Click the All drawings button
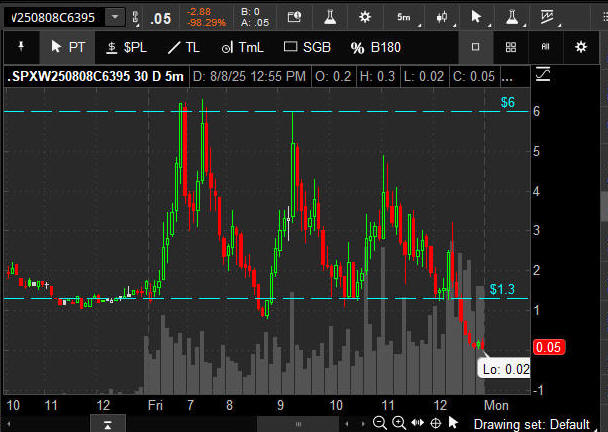Viewport: 608px width, 432px height. tap(545, 47)
